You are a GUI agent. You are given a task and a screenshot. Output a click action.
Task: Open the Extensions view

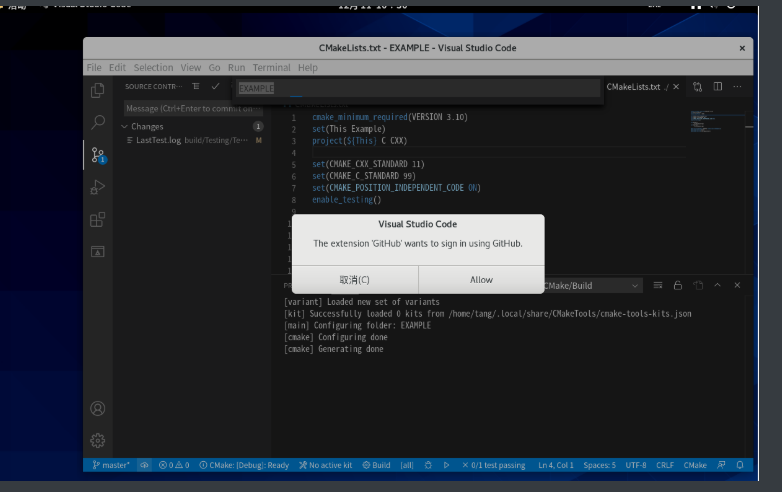pos(98,219)
